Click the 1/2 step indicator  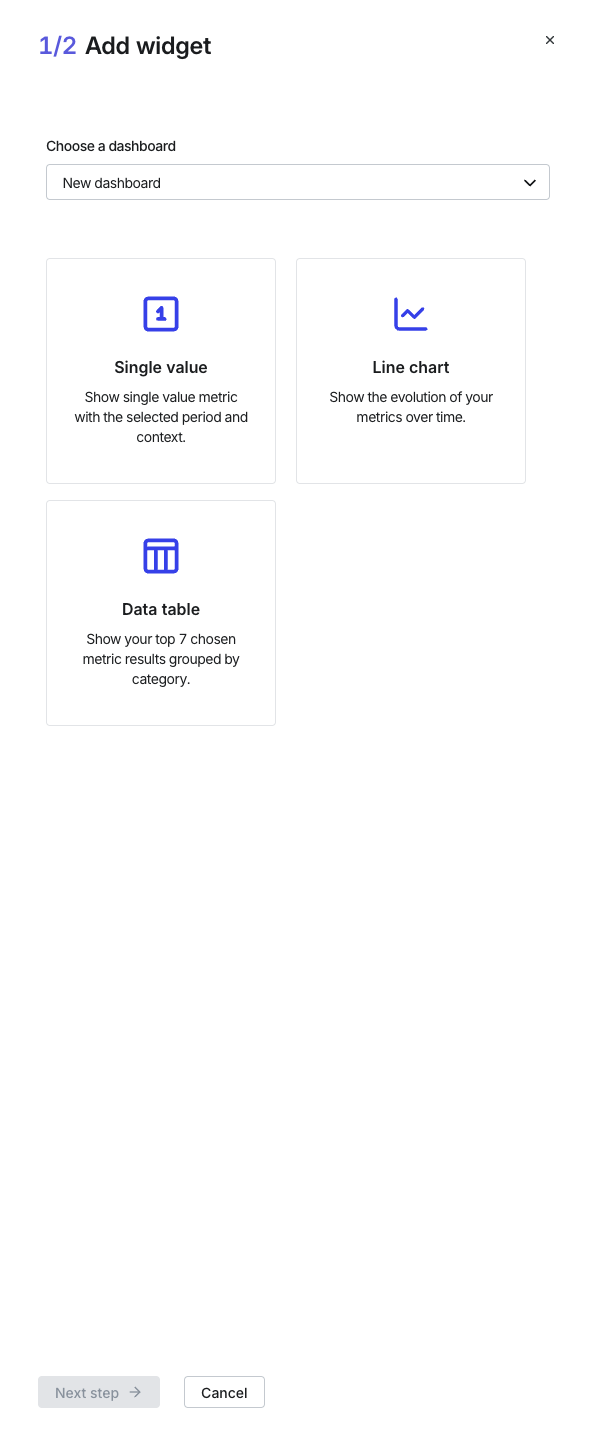58,46
